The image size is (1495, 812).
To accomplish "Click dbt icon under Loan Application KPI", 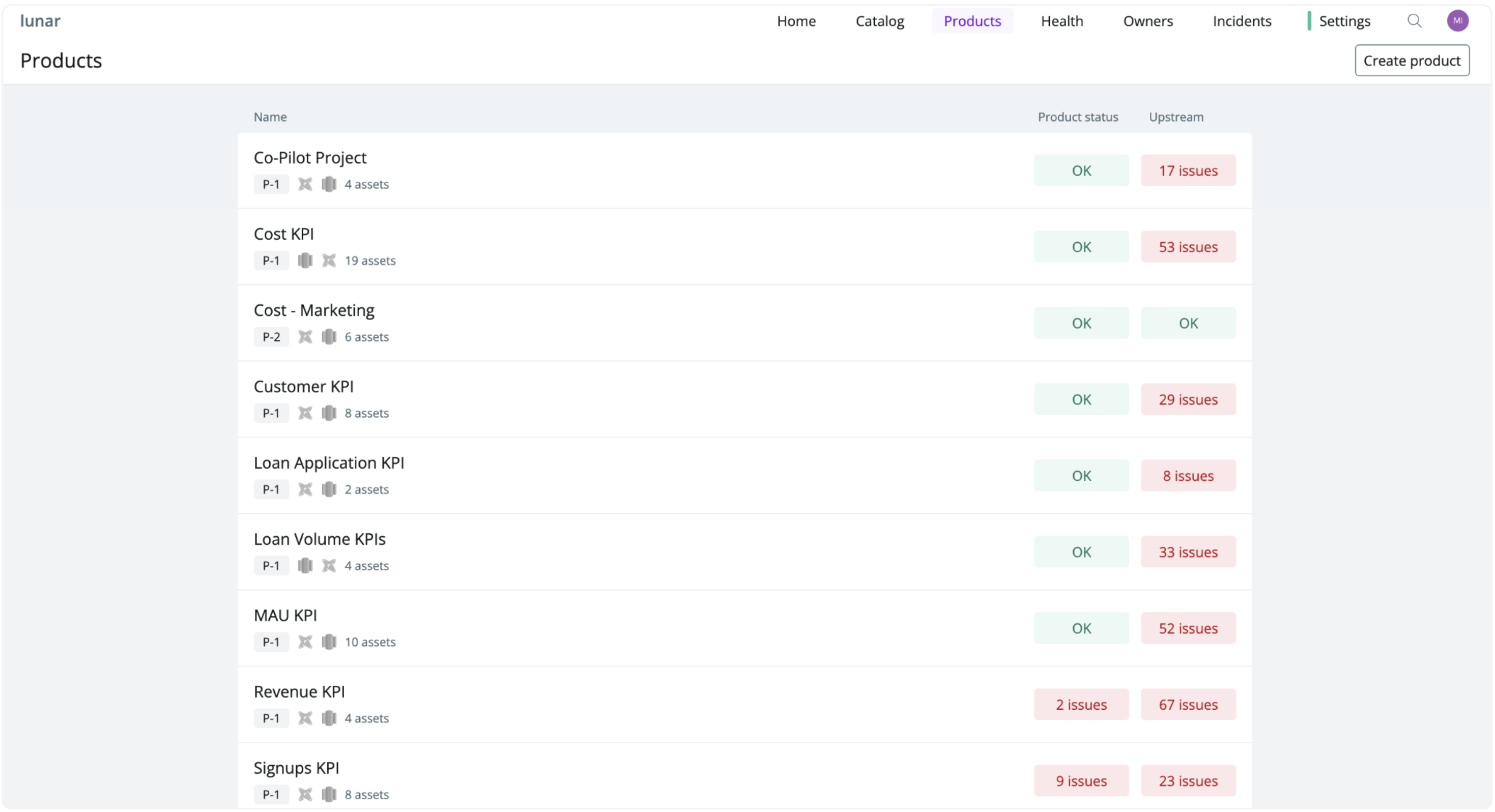I will [x=305, y=489].
